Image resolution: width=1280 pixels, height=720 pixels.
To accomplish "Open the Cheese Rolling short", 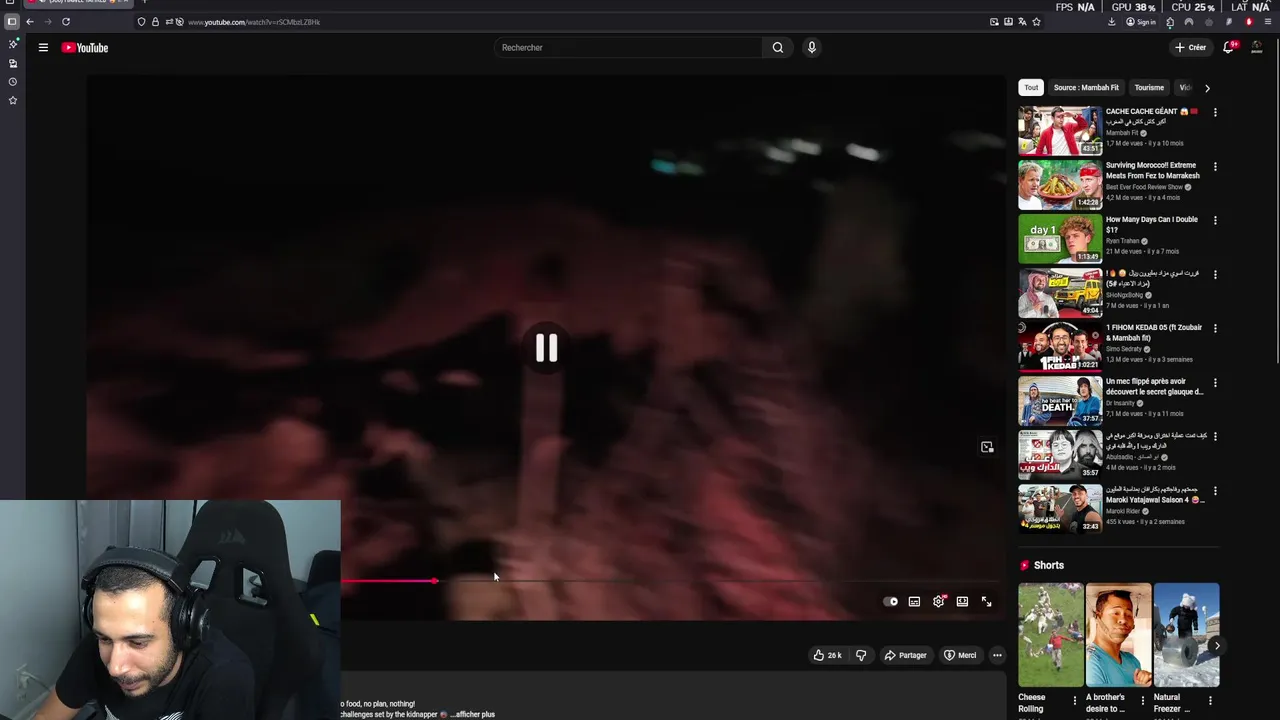I will coord(1050,634).
